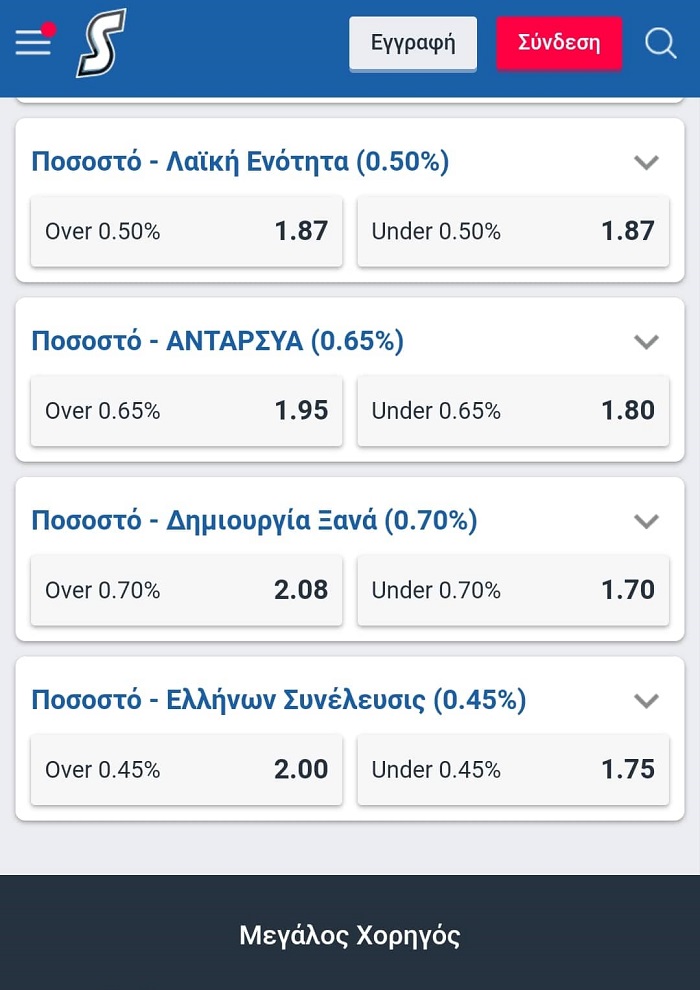
Task: Tap the Stoiximan S logo
Action: pyautogui.click(x=101, y=43)
